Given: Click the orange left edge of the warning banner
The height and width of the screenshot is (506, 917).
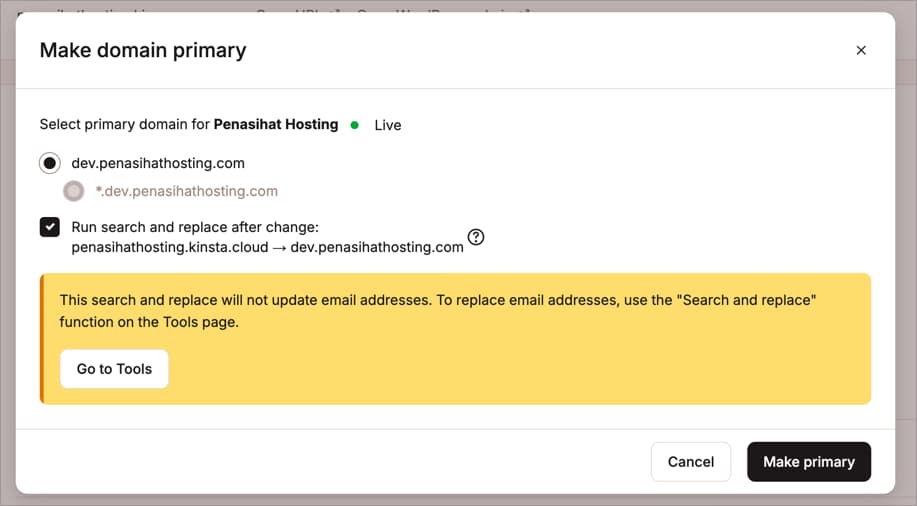Looking at the screenshot, I should [42, 339].
